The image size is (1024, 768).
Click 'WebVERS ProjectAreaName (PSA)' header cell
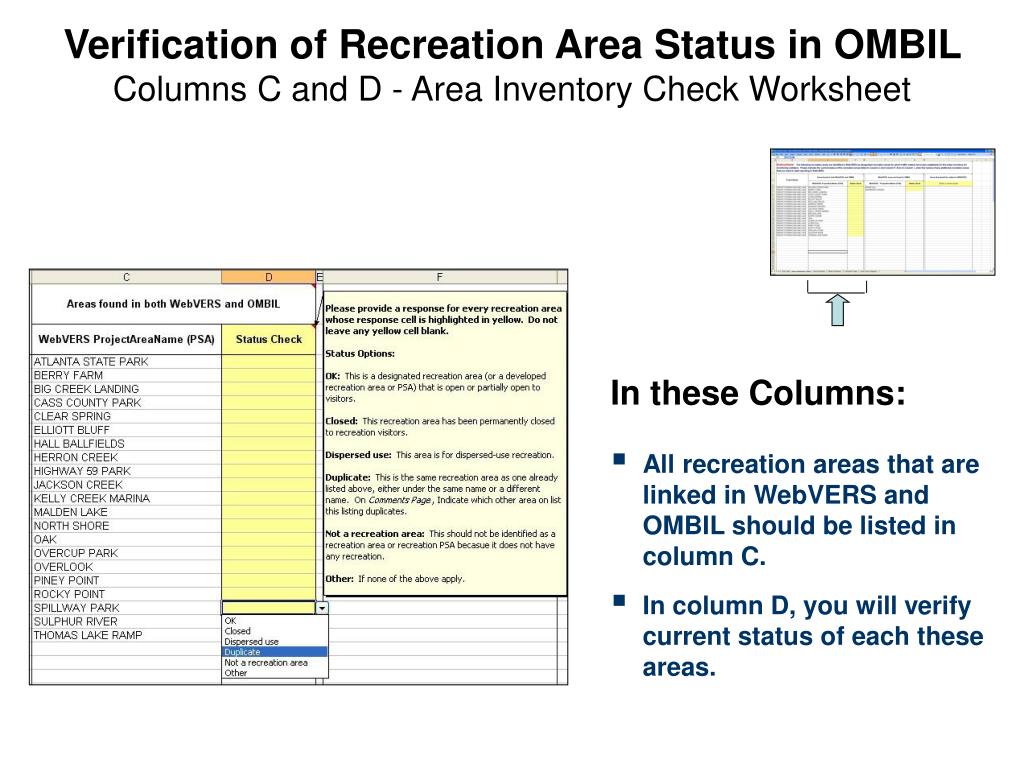126,339
